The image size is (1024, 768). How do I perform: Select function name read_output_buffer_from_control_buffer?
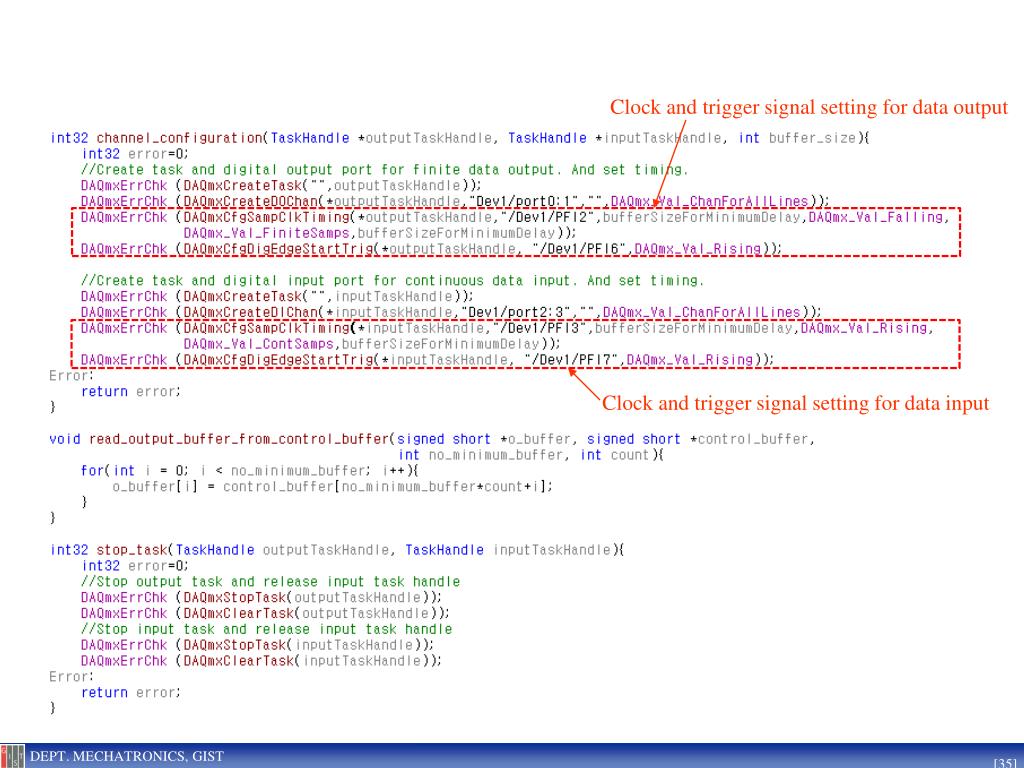click(x=239, y=439)
